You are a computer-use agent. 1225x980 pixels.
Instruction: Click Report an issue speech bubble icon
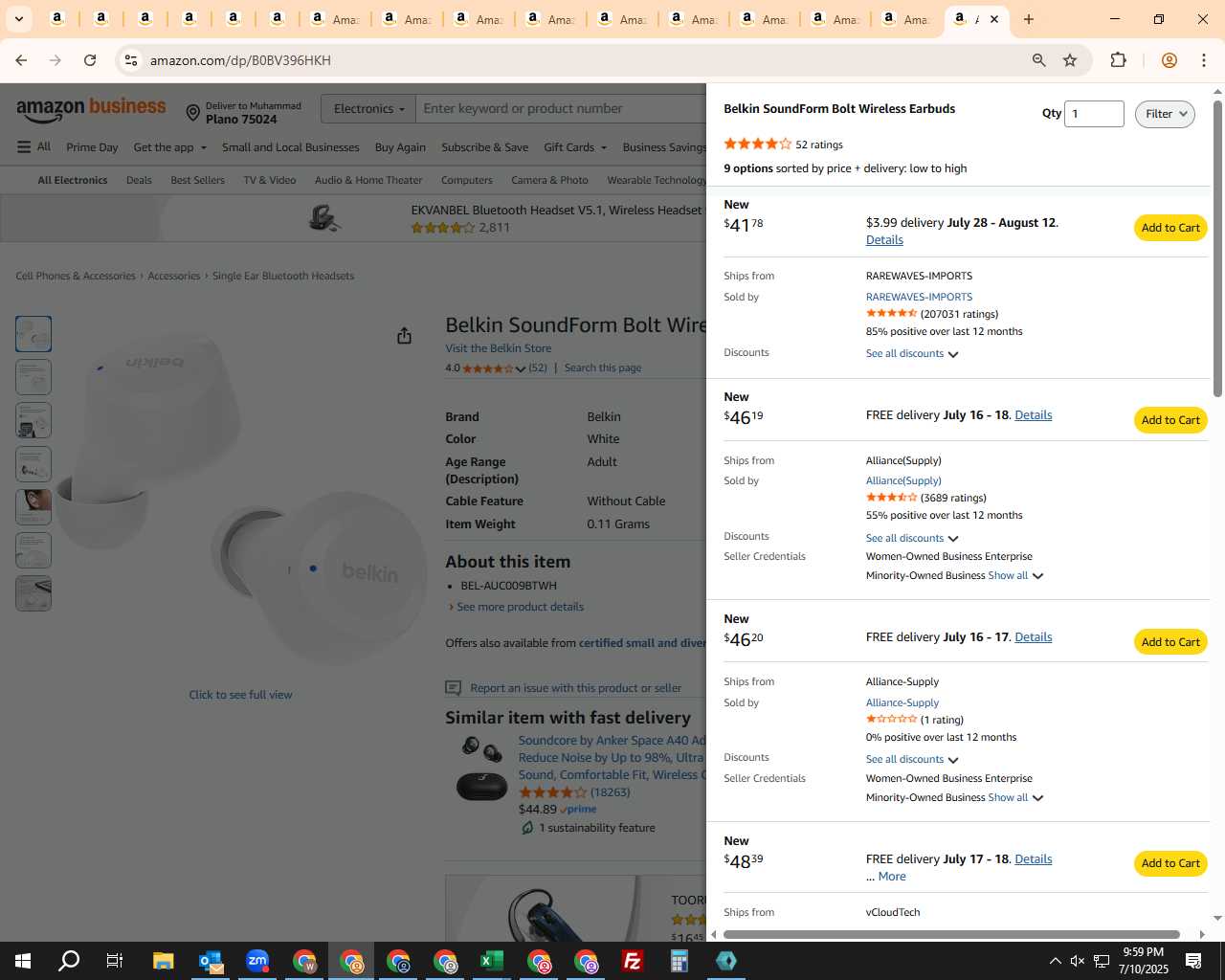click(454, 688)
